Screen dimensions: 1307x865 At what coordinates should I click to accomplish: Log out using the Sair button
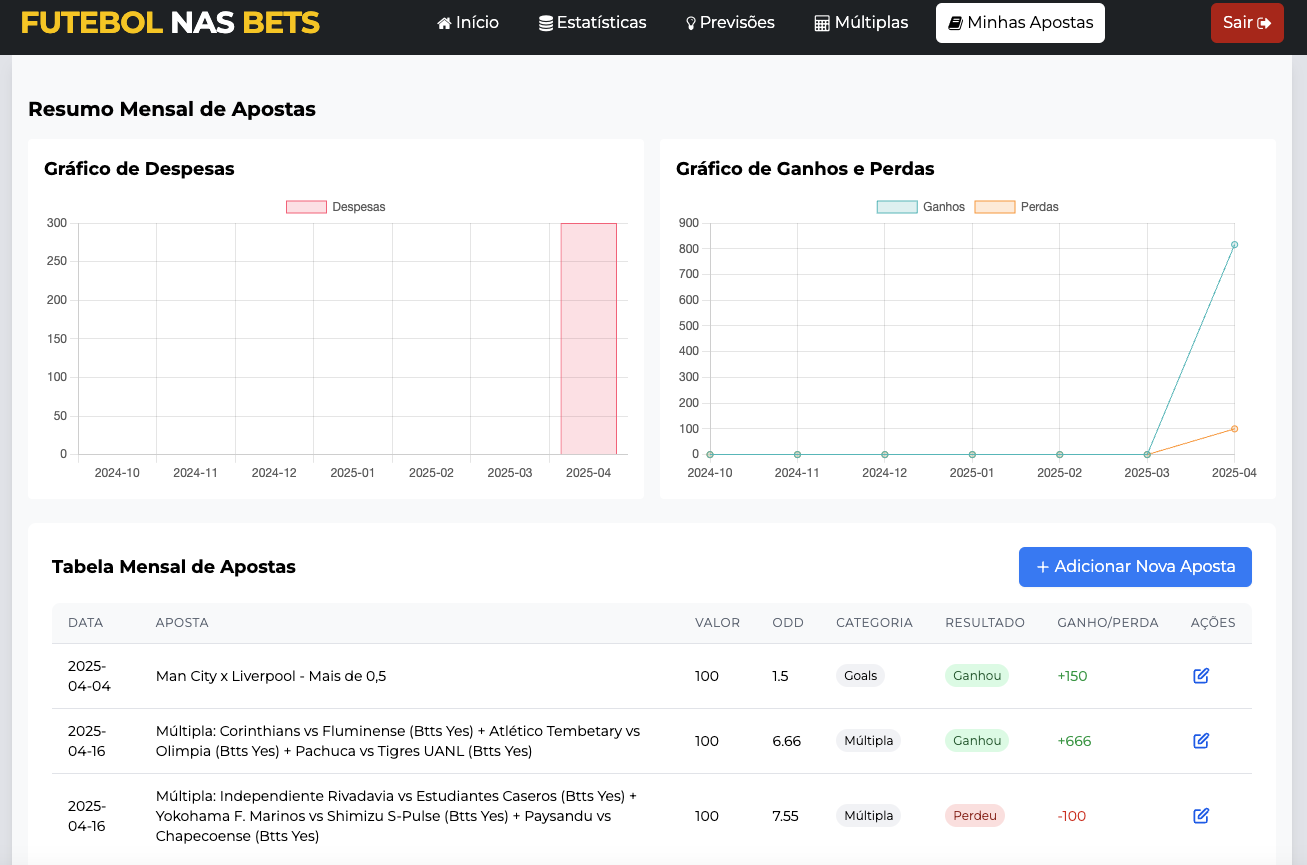1247,23
